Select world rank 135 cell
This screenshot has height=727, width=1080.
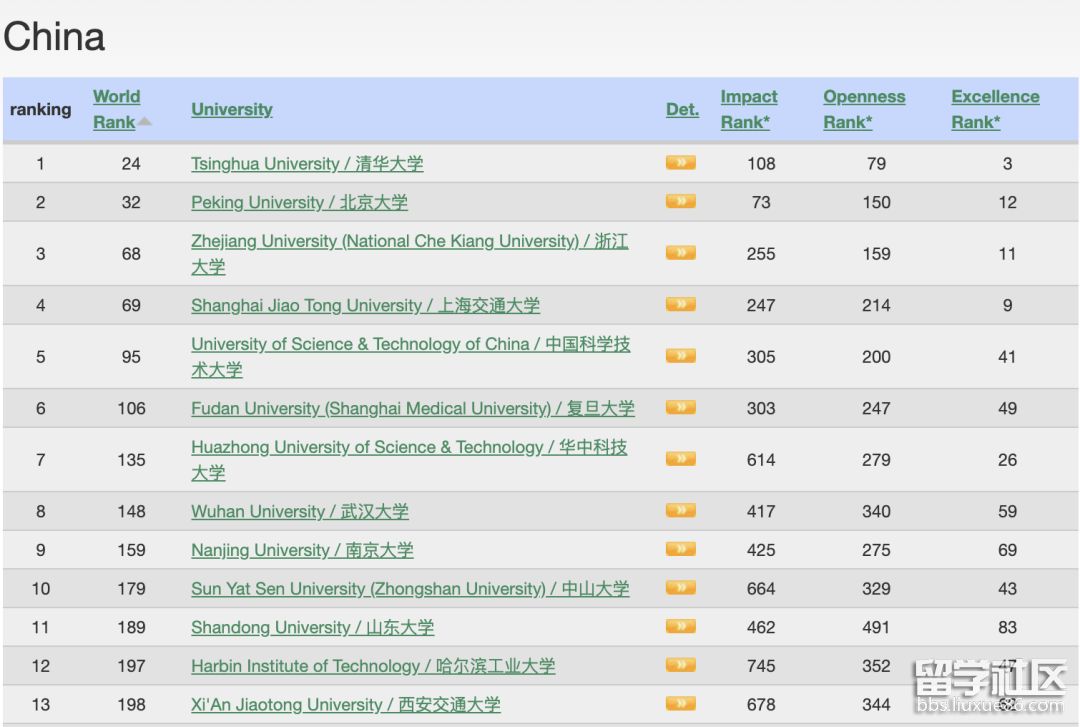pyautogui.click(x=131, y=460)
